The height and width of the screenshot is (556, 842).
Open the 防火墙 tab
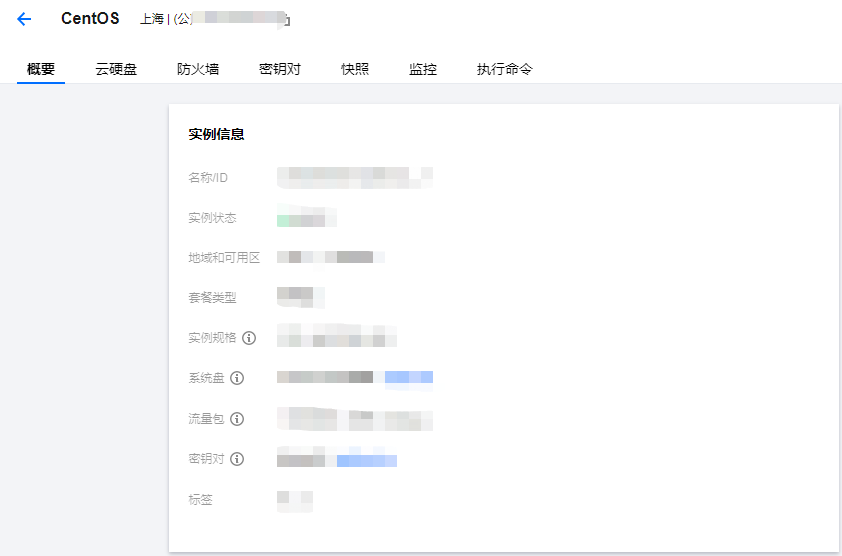point(198,69)
